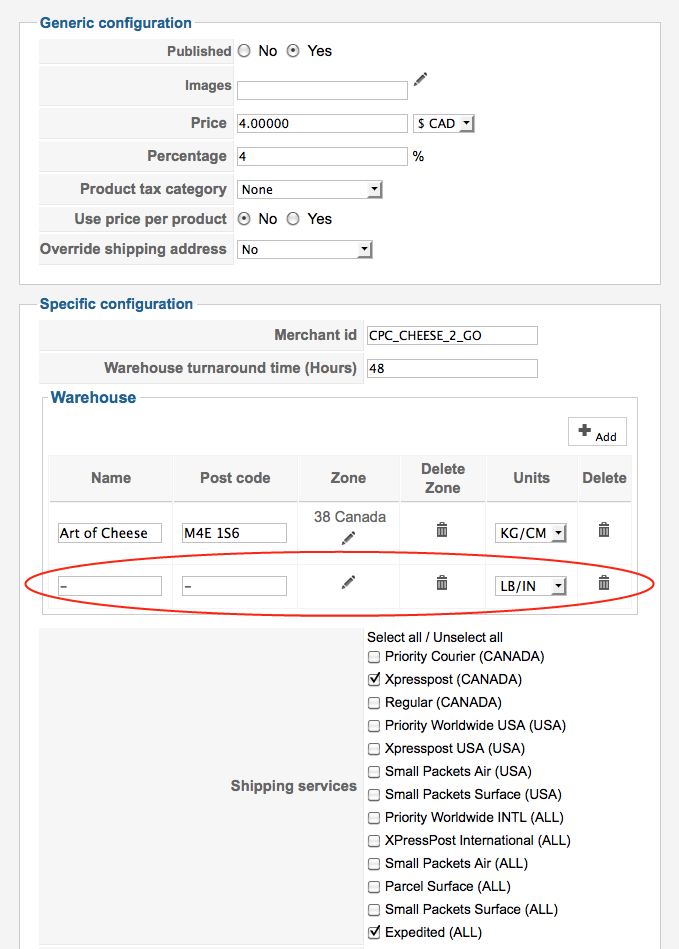This screenshot has width=679, height=949.
Task: Enable Priority Courier (CANADA) shipping service
Action: click(374, 657)
